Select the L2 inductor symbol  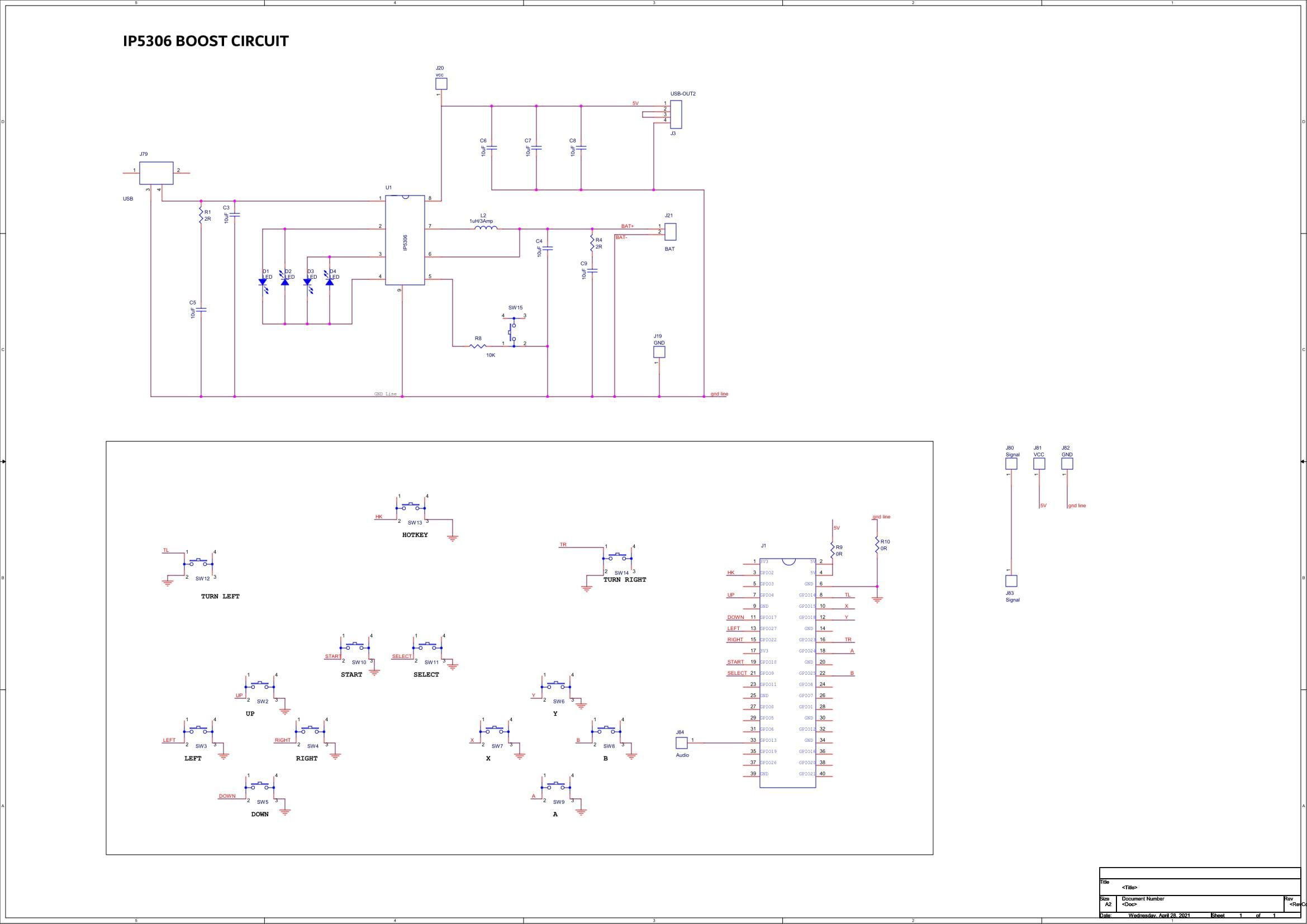point(486,228)
